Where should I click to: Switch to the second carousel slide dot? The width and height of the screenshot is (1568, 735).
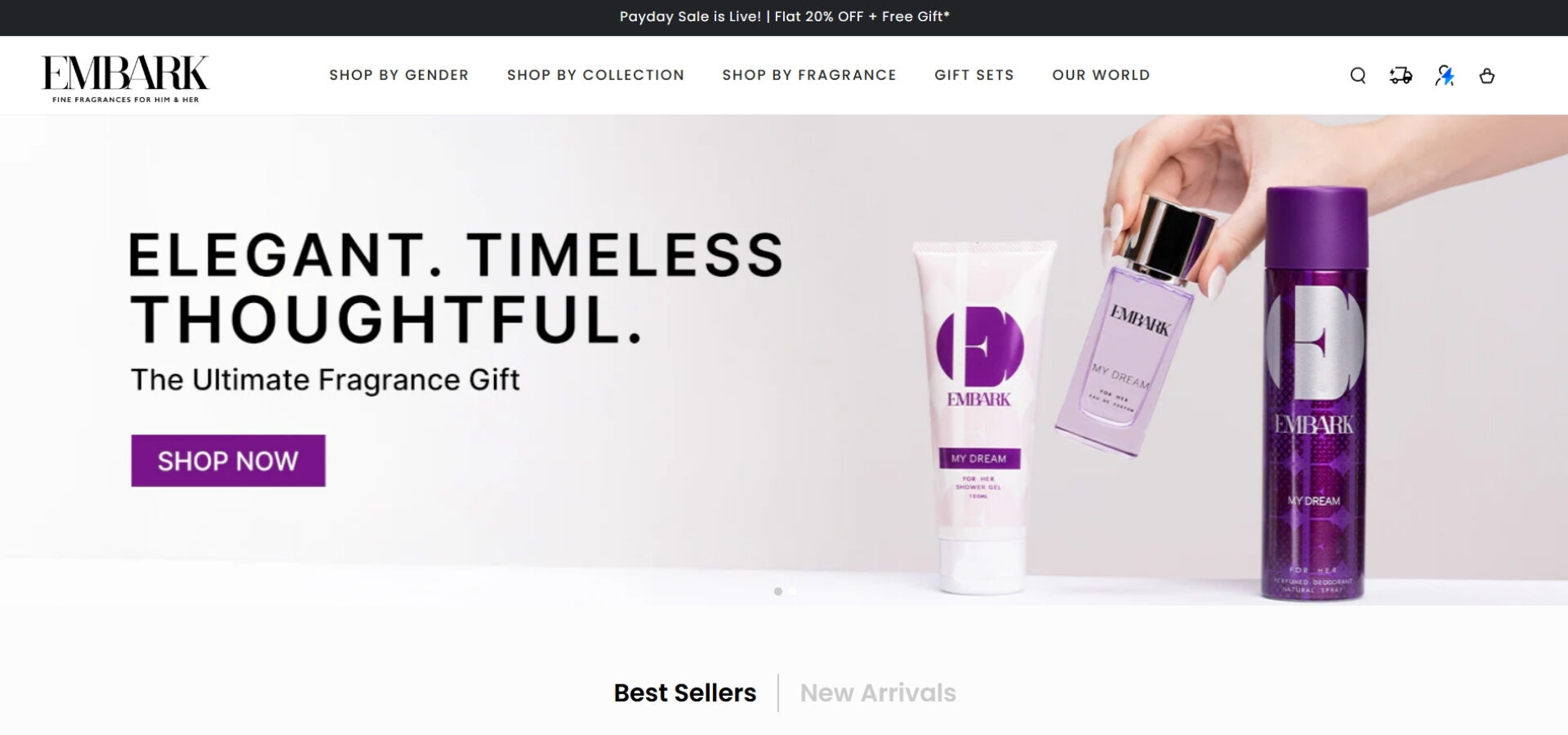pyautogui.click(x=792, y=591)
